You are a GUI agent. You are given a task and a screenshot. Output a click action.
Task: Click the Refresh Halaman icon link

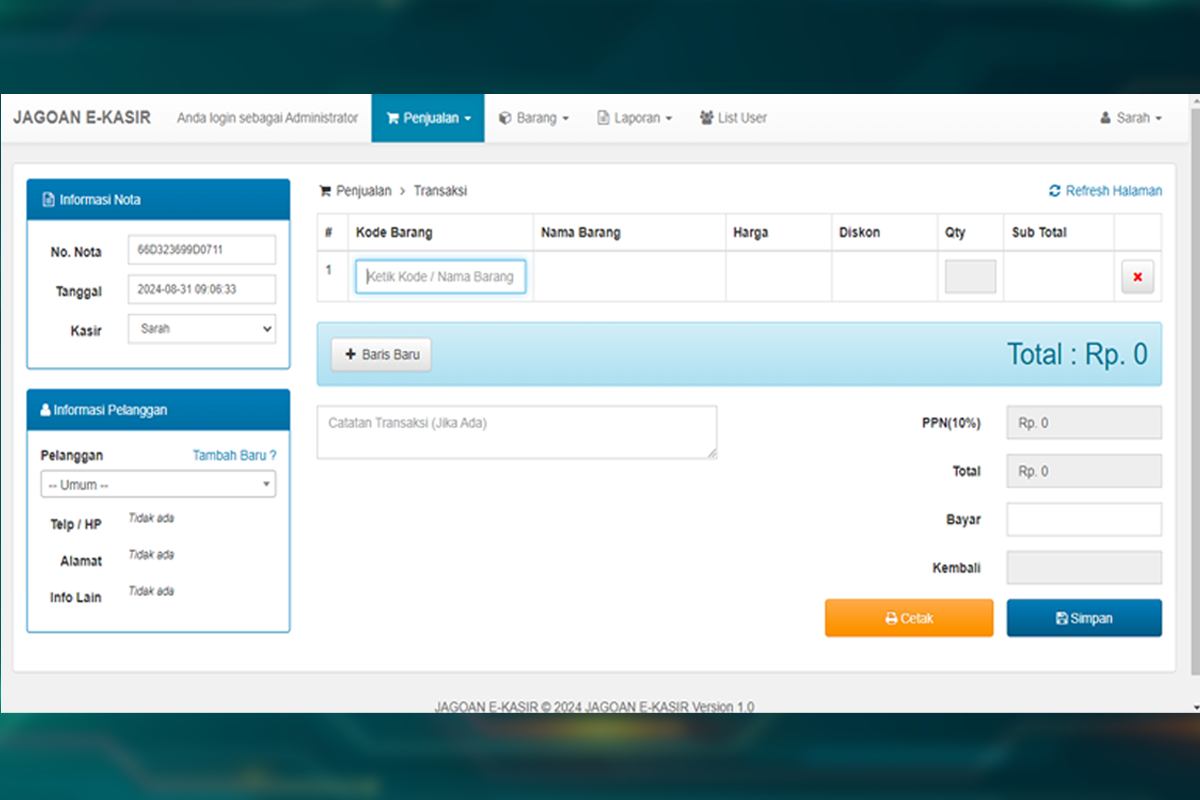[x=1105, y=191]
